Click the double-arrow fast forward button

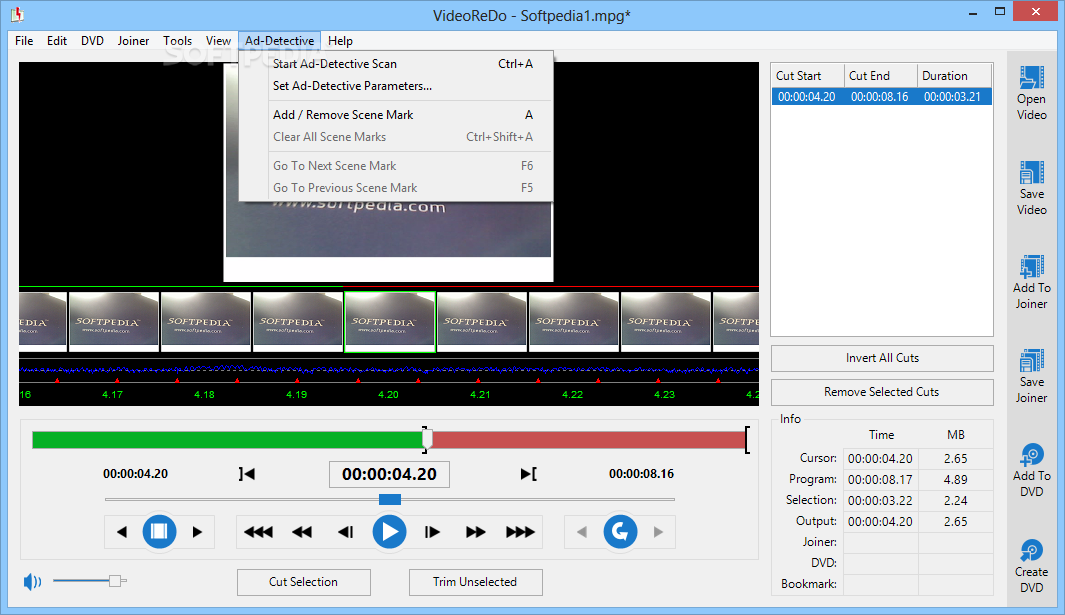tap(475, 532)
